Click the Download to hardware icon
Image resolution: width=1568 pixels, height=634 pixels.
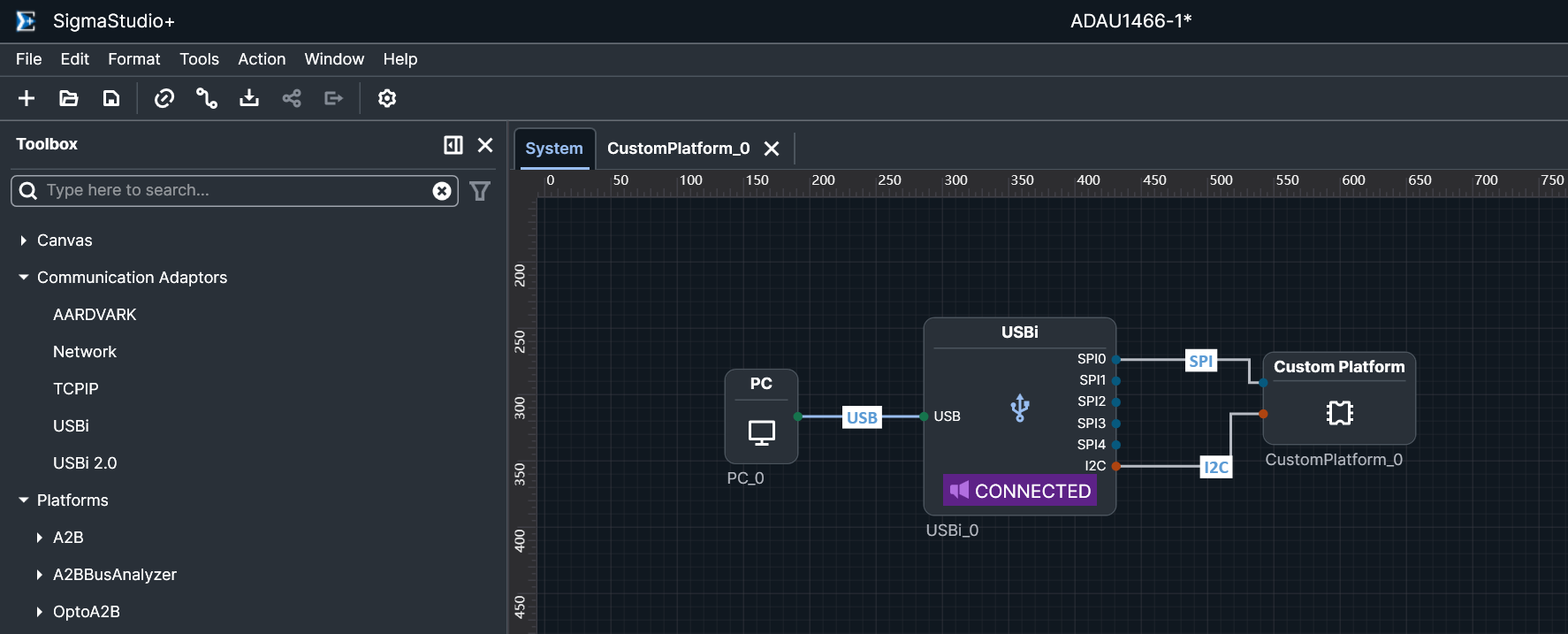(x=249, y=98)
